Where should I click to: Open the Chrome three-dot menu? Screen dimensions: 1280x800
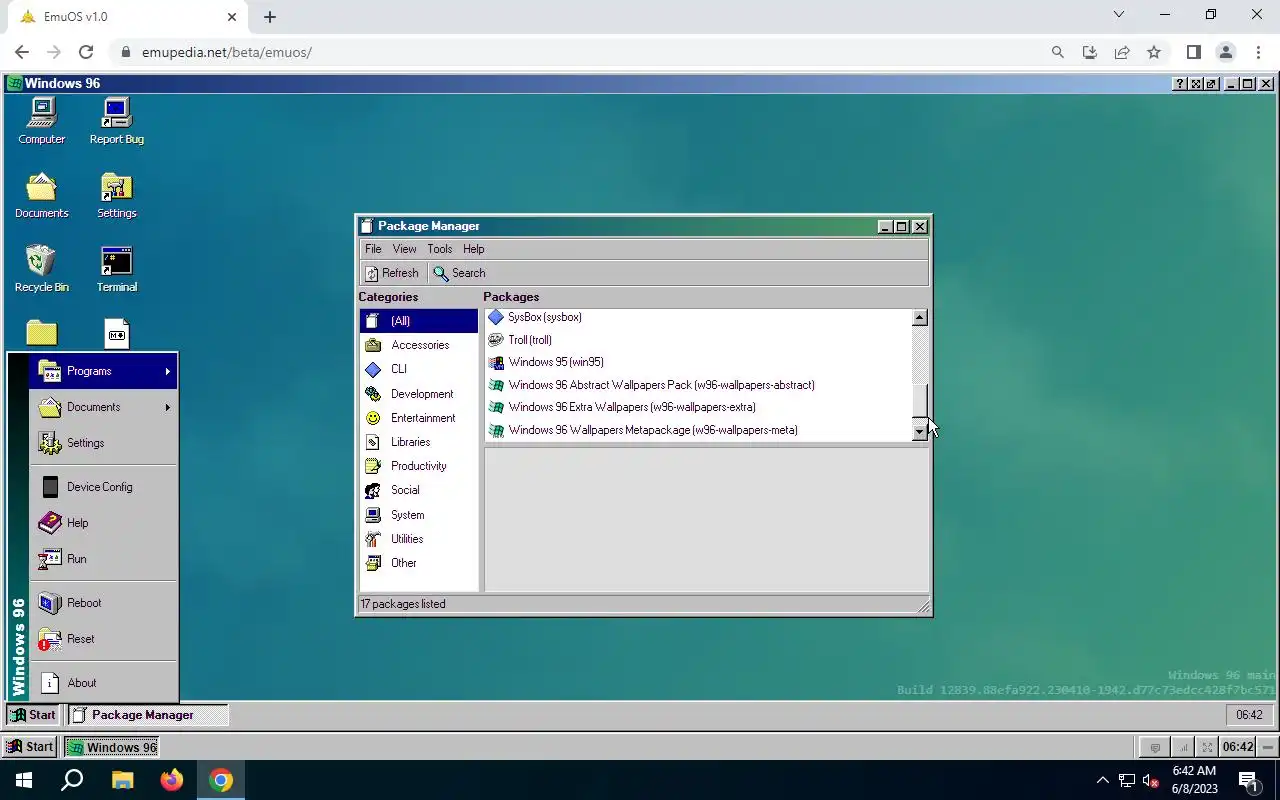pyautogui.click(x=1257, y=52)
